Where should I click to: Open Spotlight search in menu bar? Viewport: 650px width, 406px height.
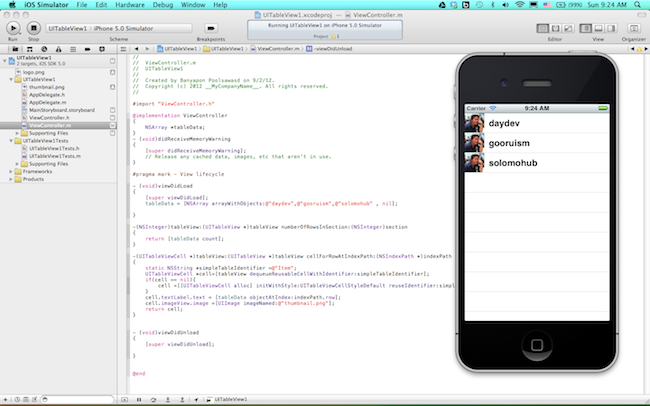638,5
